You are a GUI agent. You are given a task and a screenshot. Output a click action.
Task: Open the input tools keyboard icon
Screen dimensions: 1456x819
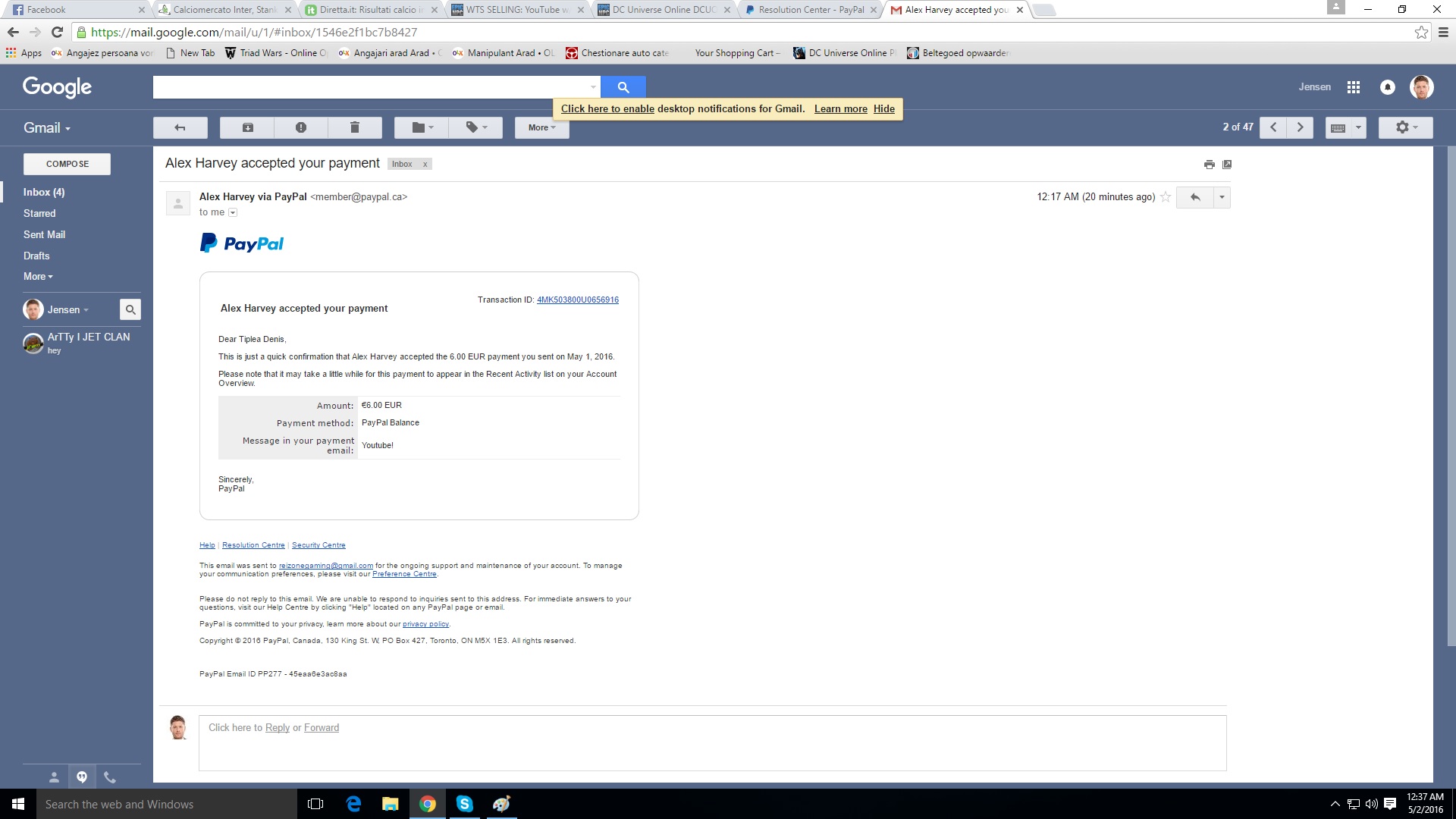click(1338, 127)
